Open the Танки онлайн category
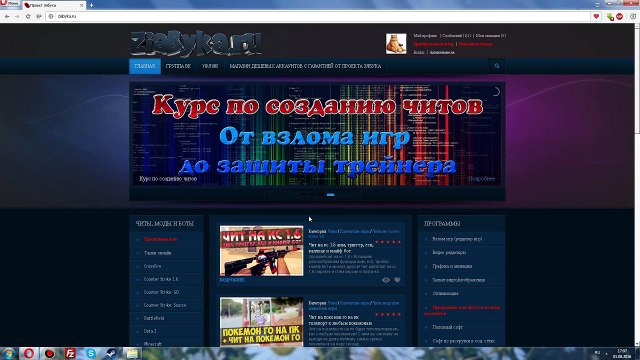Image resolution: width=640 pixels, height=360 pixels. 158,253
